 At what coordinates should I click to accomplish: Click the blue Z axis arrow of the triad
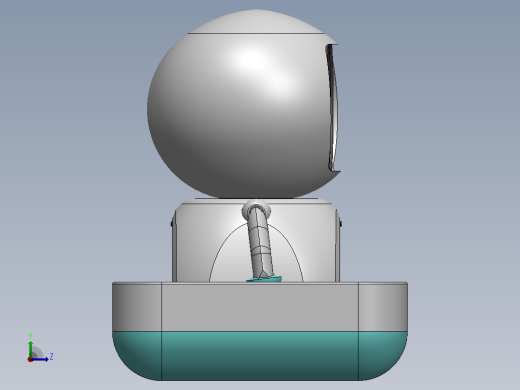pos(40,359)
